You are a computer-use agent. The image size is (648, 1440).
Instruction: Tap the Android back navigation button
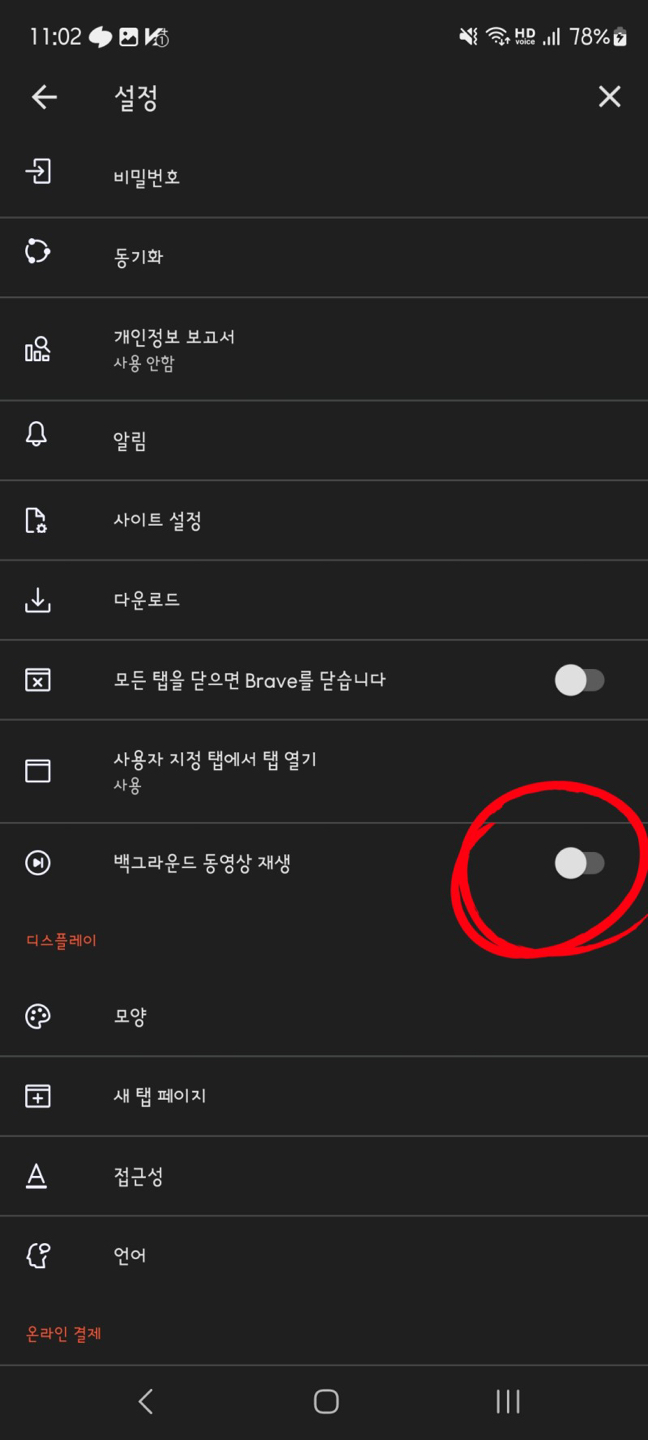[146, 1401]
